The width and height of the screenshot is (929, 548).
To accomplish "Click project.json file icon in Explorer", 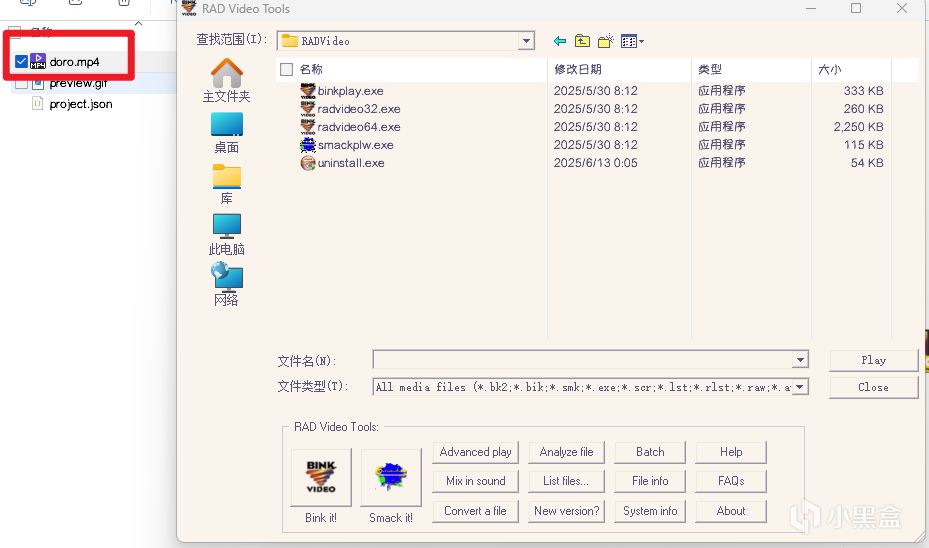I will 37,104.
